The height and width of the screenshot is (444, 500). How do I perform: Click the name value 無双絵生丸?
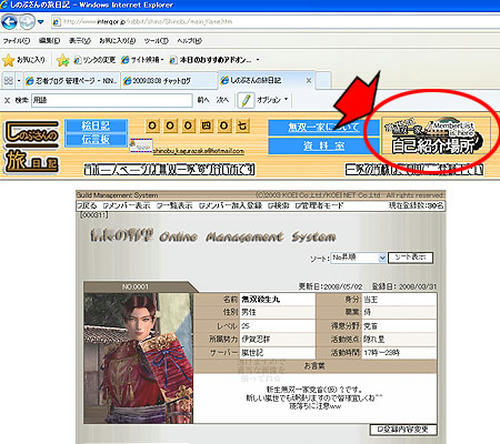(261, 299)
